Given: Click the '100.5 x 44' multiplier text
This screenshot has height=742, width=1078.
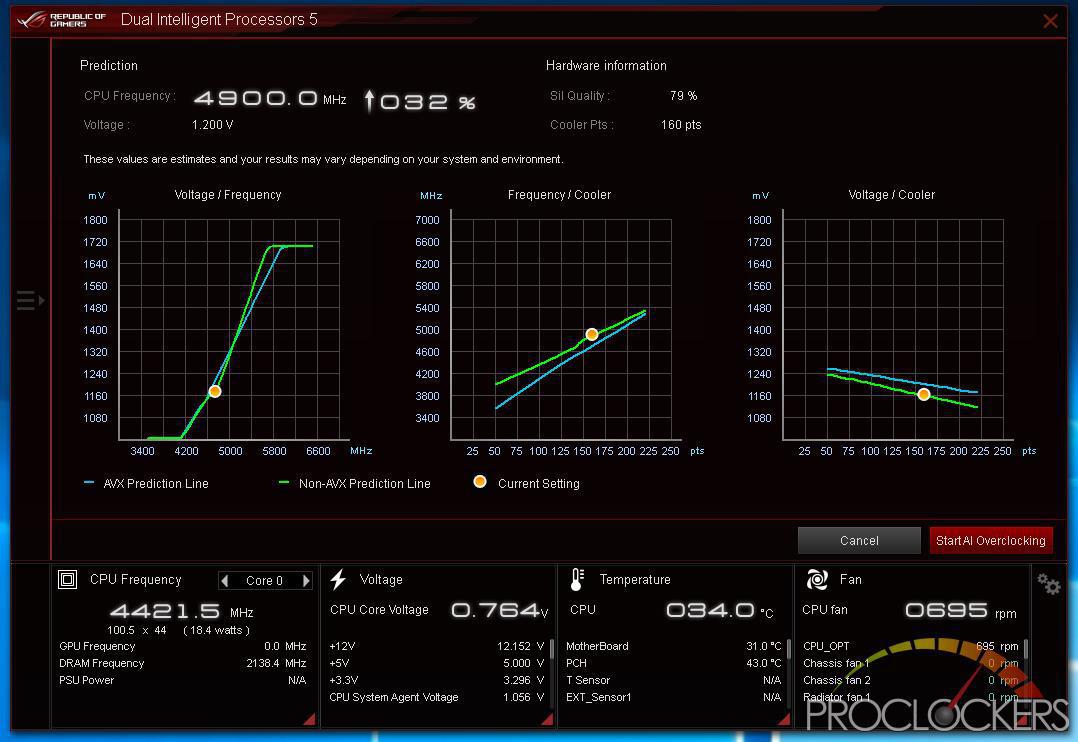Looking at the screenshot, I should 137,630.
